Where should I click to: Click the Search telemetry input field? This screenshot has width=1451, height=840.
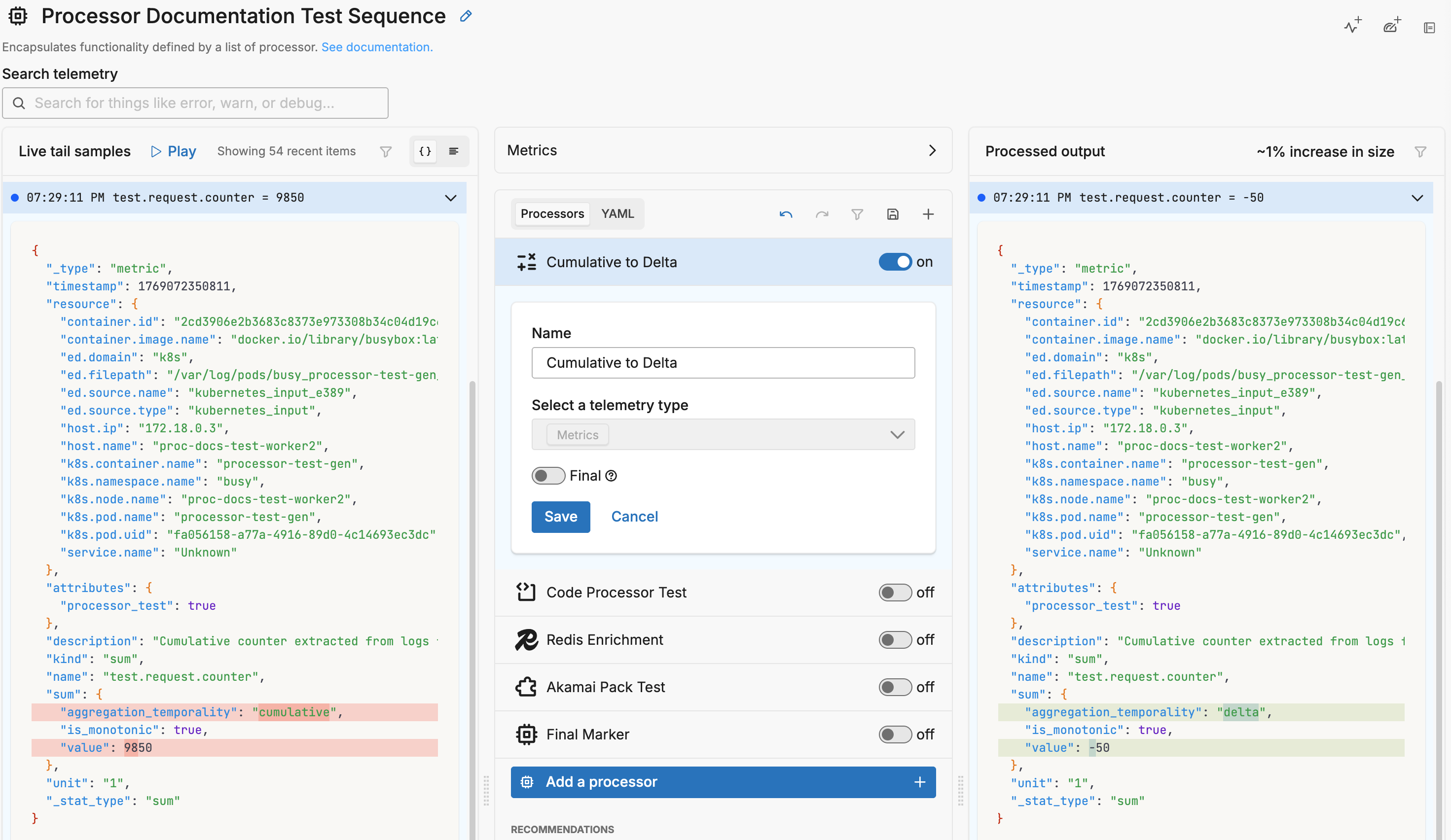pos(195,103)
